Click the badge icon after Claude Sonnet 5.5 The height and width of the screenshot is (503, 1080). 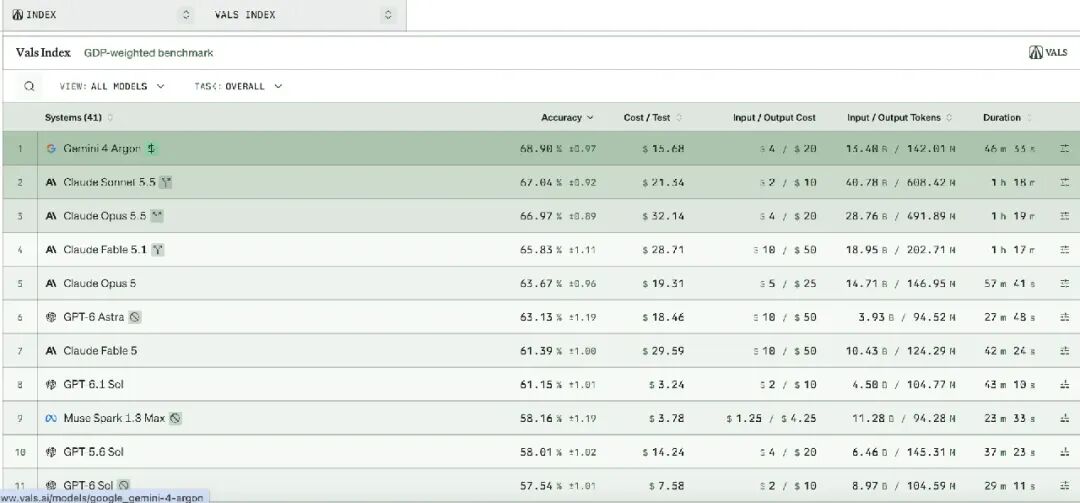point(165,182)
